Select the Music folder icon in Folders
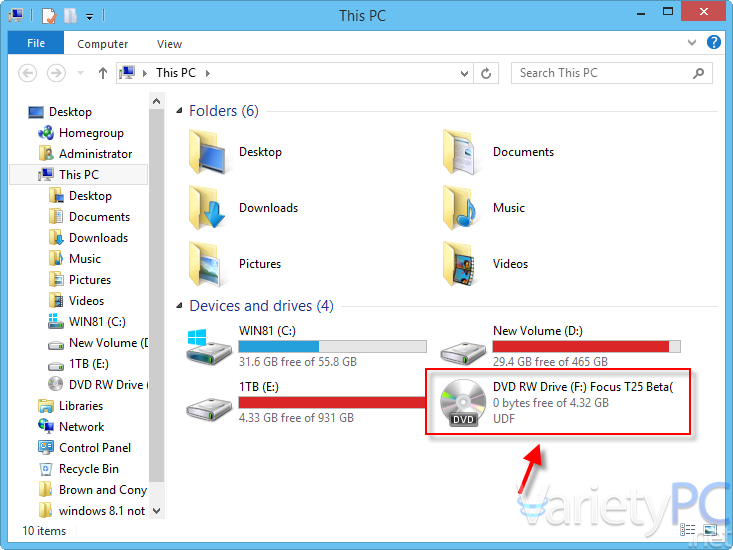Viewport: 733px width, 550px height. [460, 208]
